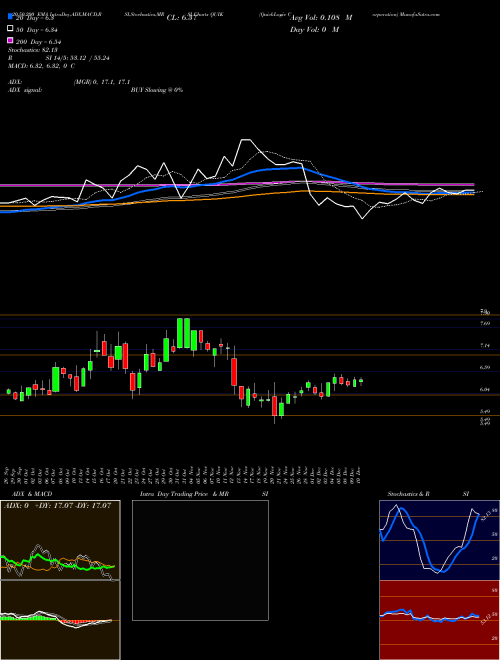Click the white 50 Day legend swatch

tap(10, 29)
